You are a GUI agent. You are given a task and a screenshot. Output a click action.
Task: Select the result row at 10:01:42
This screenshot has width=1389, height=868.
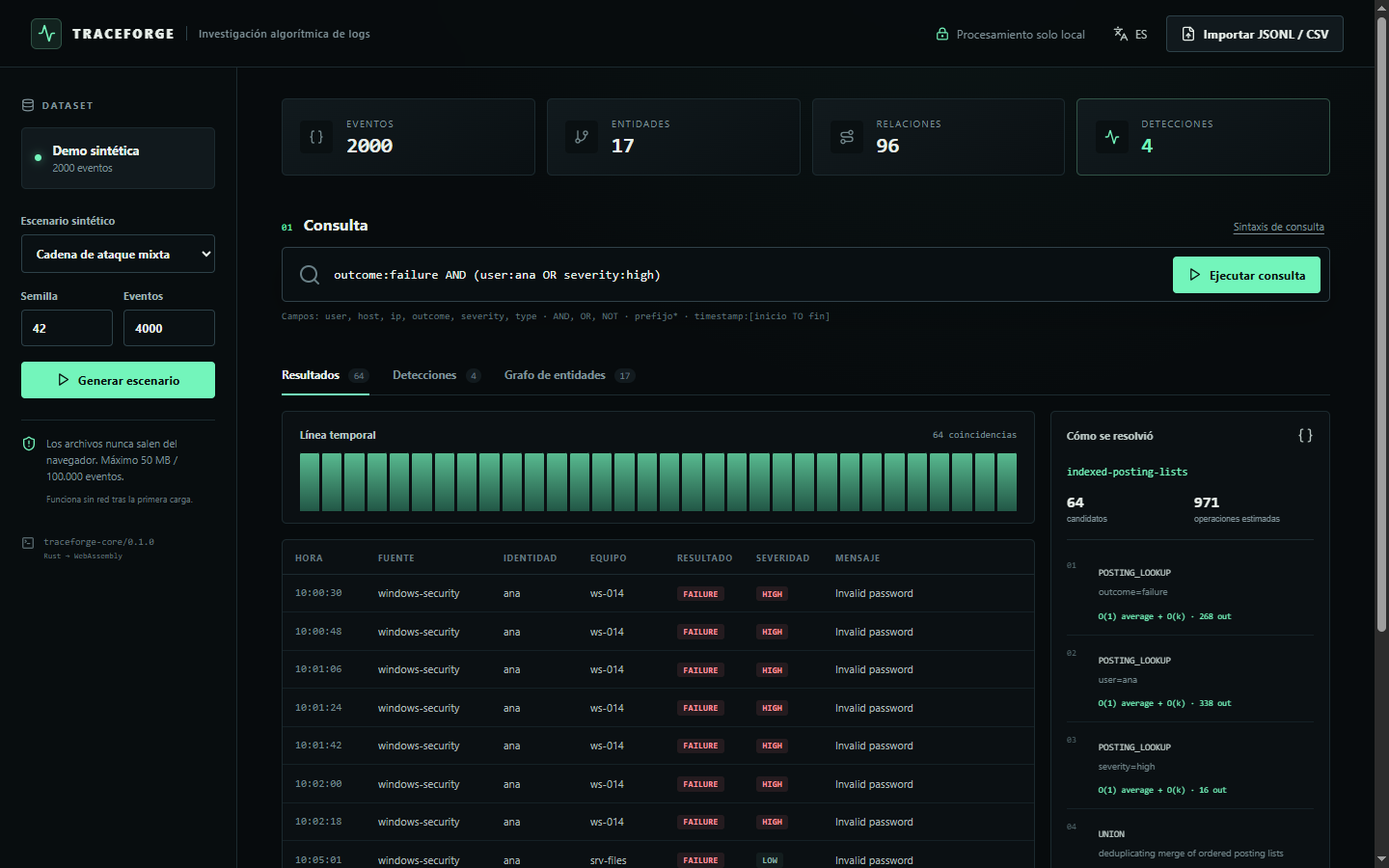[658, 746]
